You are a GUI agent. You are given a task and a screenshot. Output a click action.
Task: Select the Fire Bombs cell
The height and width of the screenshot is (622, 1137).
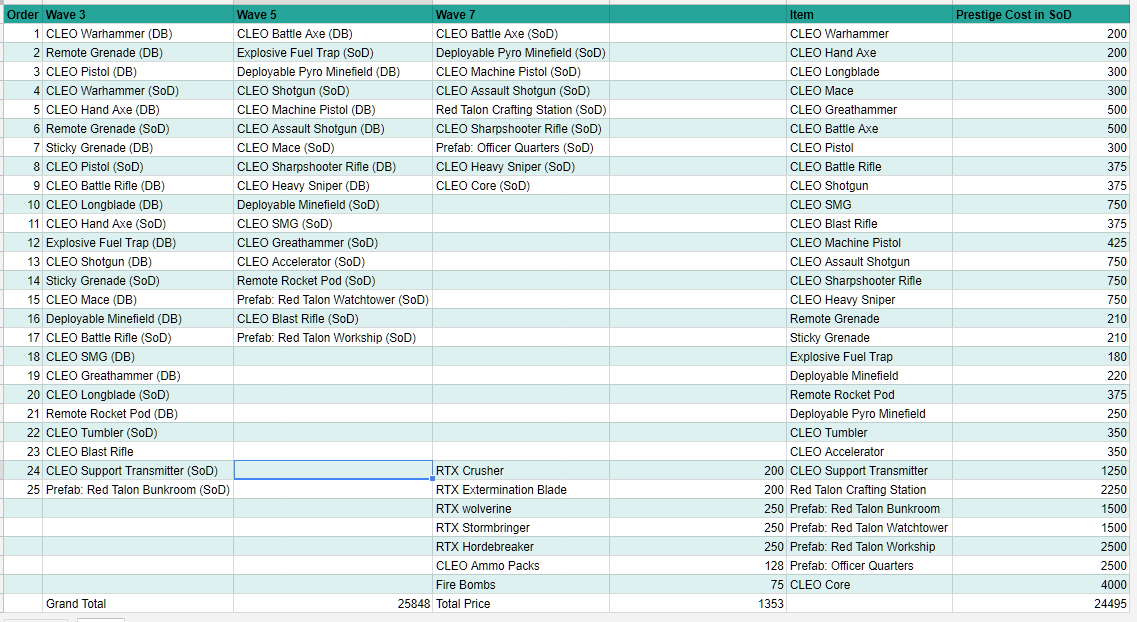coord(520,585)
